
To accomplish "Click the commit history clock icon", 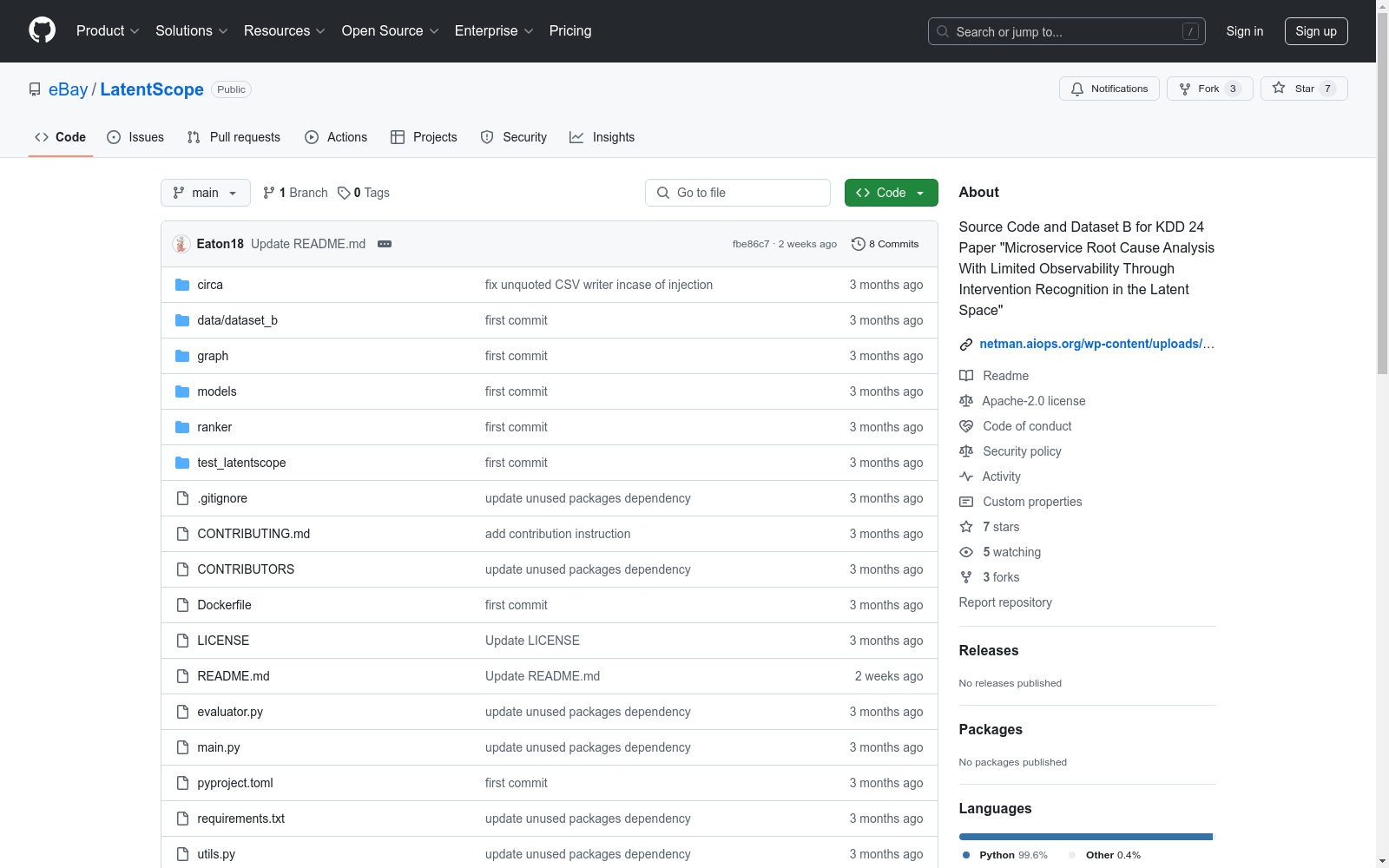I will (859, 244).
